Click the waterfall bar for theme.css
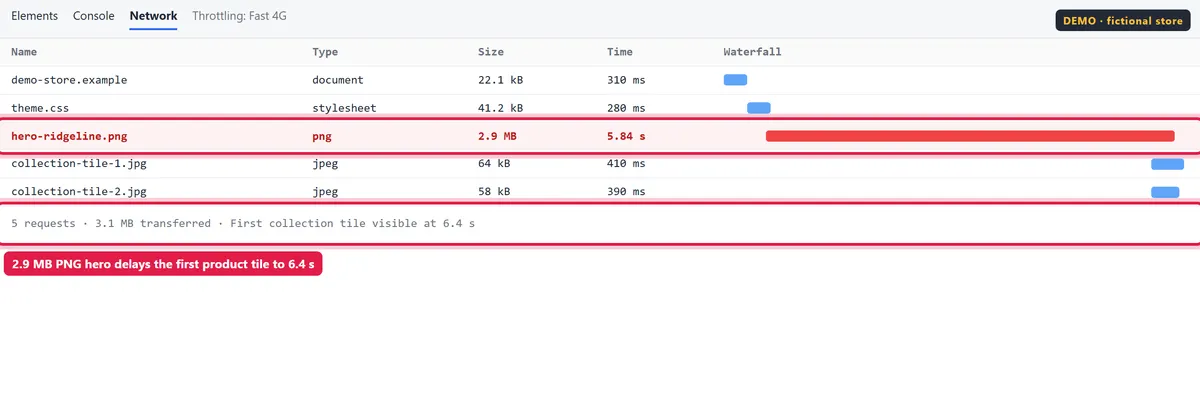 coord(759,107)
